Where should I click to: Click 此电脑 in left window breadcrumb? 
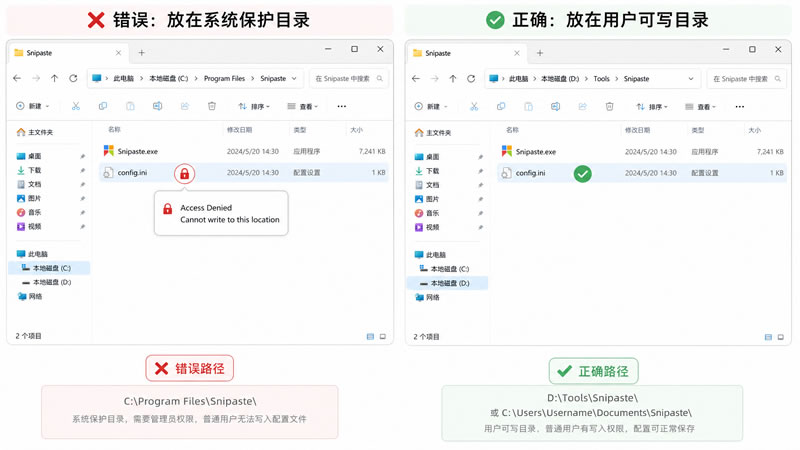pyautogui.click(x=123, y=79)
